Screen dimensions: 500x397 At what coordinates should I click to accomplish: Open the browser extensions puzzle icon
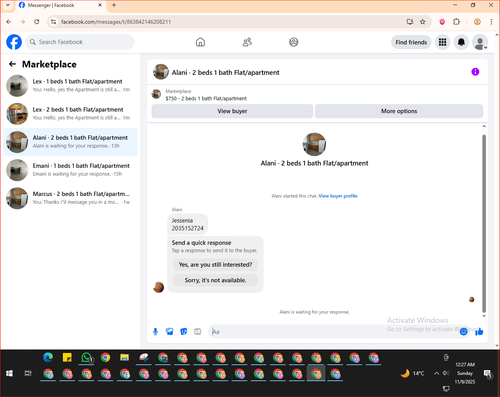[x=456, y=22]
